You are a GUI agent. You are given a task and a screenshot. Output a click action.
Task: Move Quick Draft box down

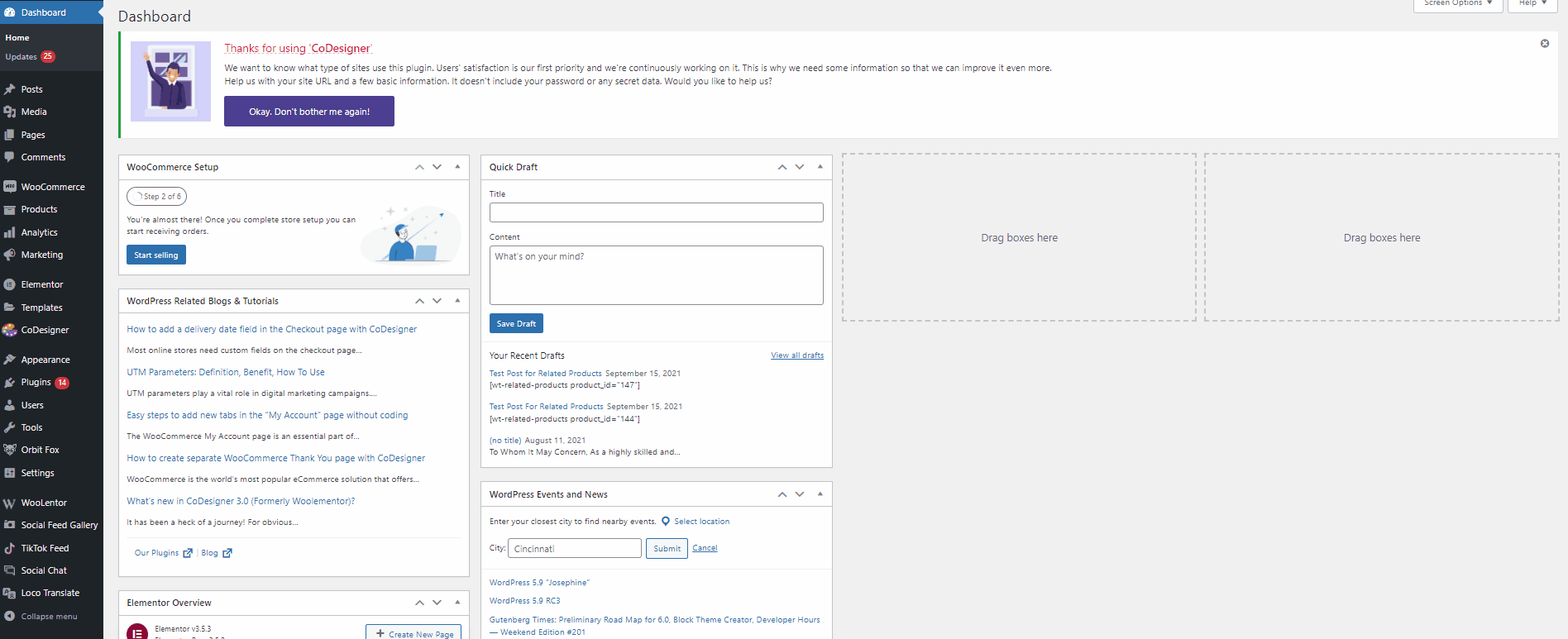[800, 167]
